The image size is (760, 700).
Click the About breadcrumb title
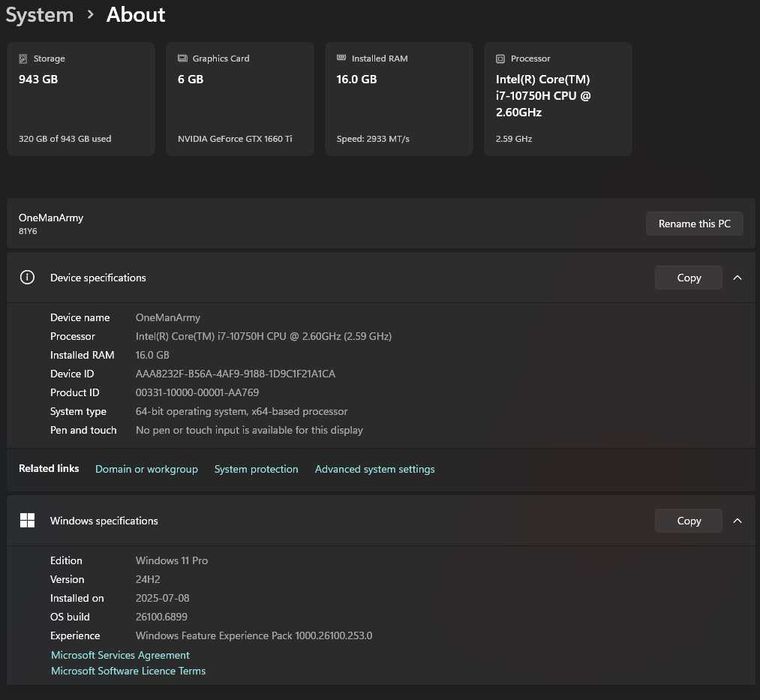pyautogui.click(x=136, y=15)
